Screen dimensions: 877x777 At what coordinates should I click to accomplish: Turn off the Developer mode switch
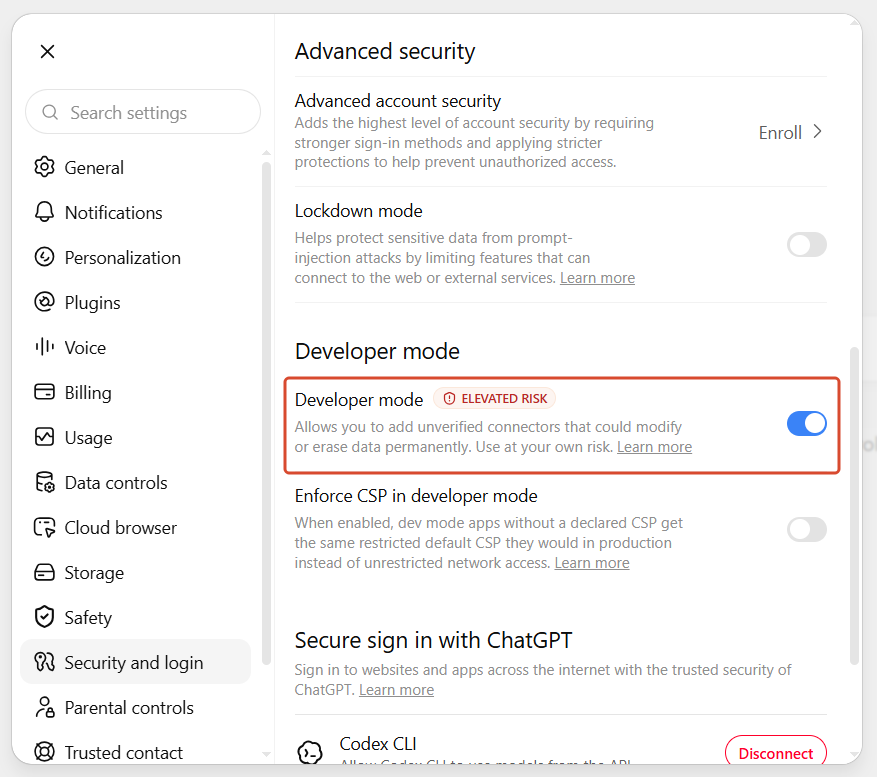[x=806, y=423]
